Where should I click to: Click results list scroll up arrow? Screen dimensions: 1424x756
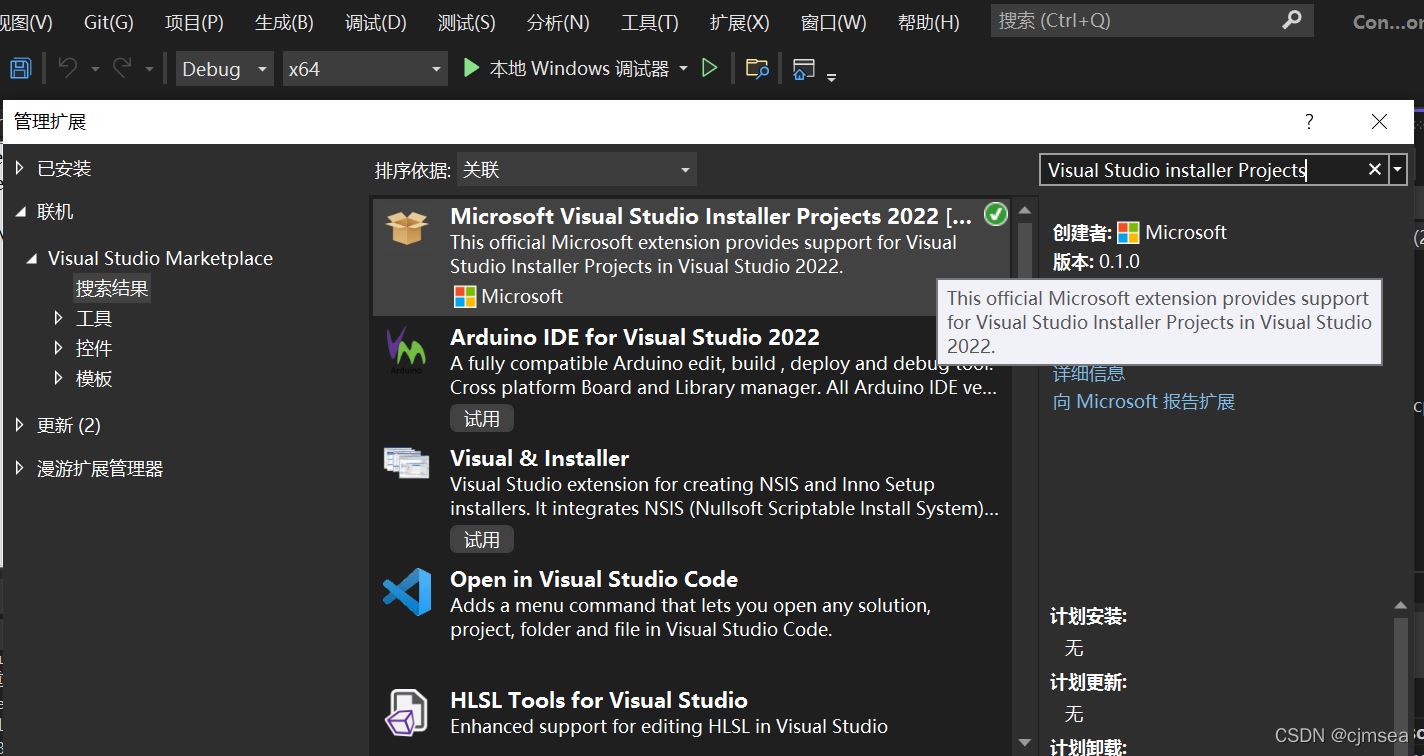pos(1024,211)
